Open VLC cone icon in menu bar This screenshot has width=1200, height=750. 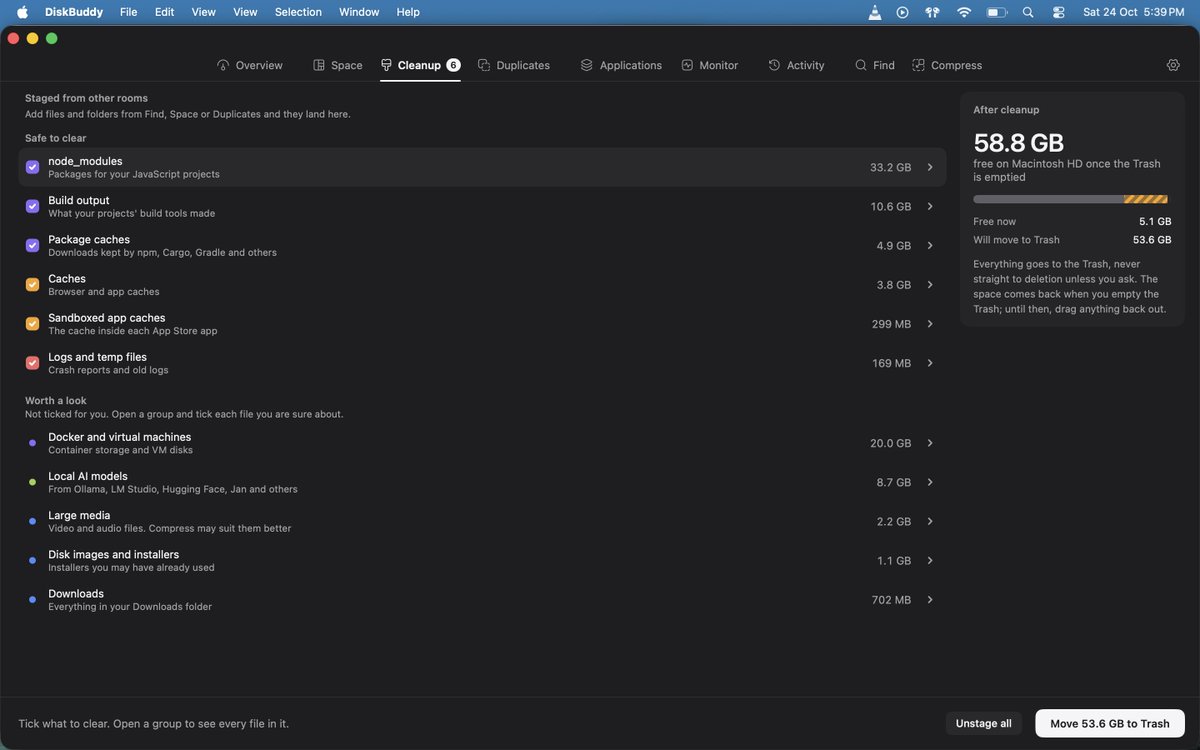pos(875,12)
